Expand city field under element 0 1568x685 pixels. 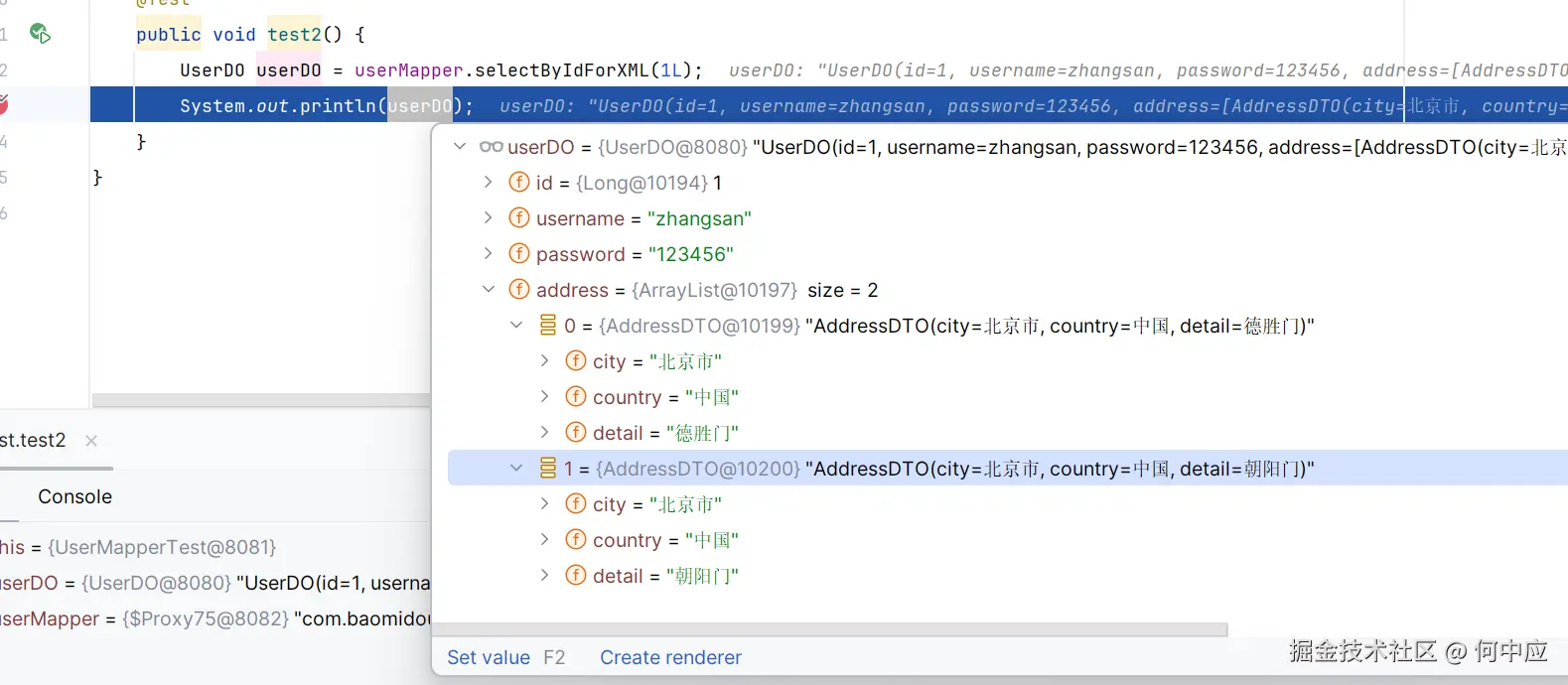544,361
